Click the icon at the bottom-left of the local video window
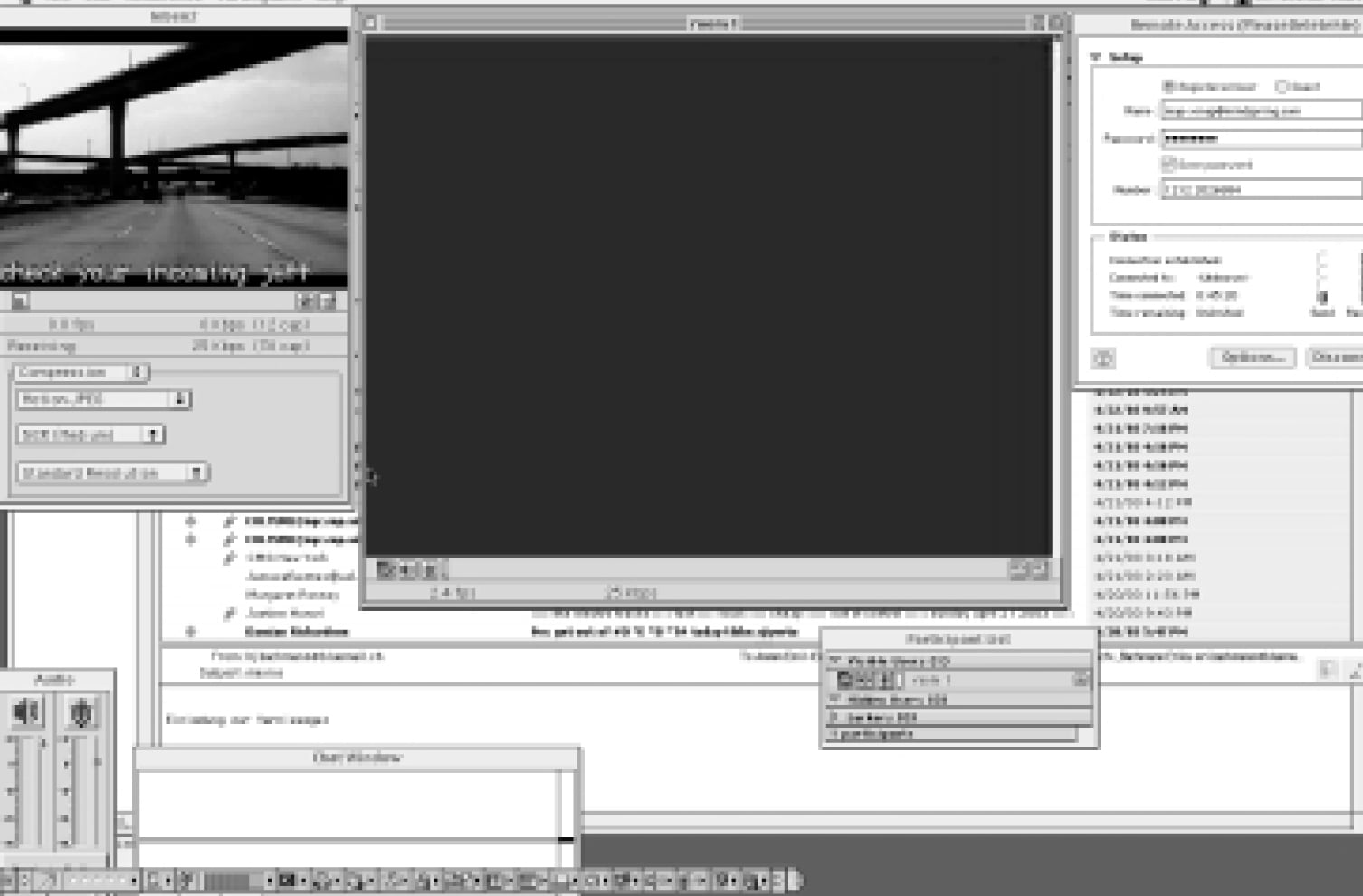1363x896 pixels. point(19,301)
